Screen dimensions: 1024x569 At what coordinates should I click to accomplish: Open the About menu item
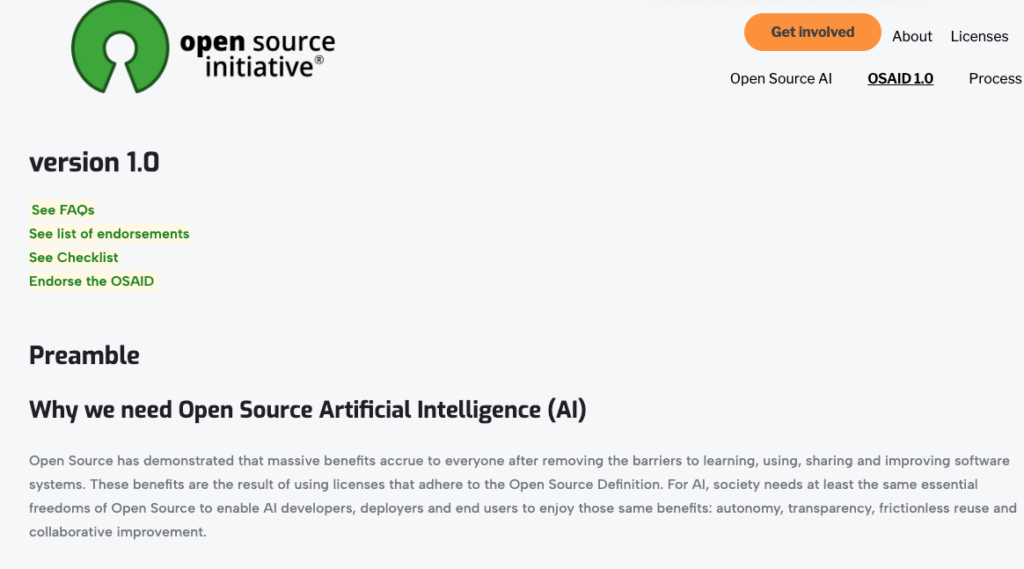[x=912, y=36]
